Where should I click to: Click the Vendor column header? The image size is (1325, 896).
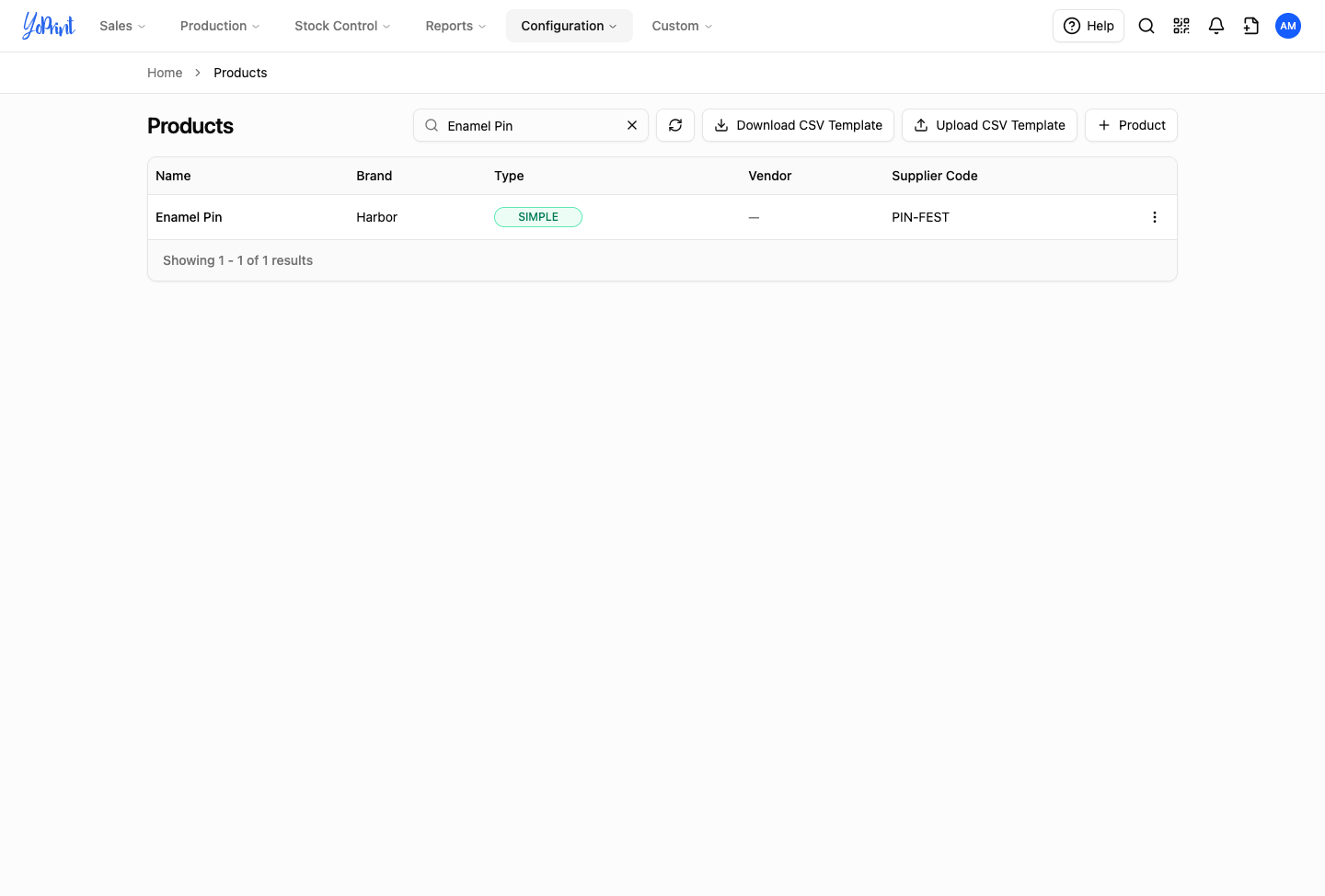click(770, 176)
